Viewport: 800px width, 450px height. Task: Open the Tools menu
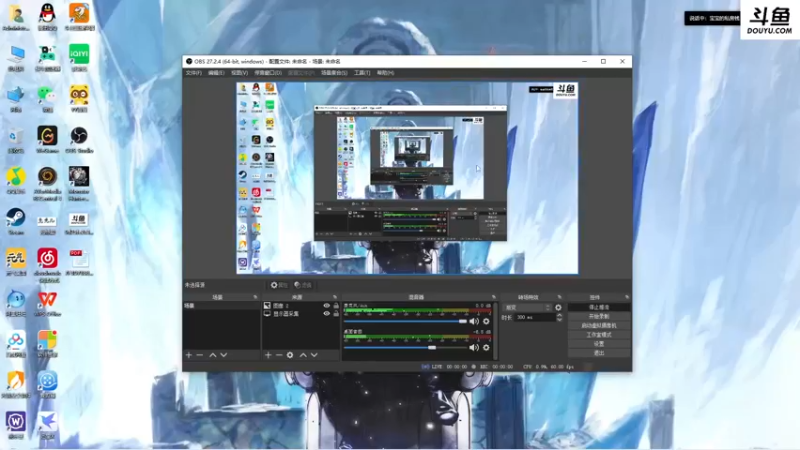(x=362, y=73)
